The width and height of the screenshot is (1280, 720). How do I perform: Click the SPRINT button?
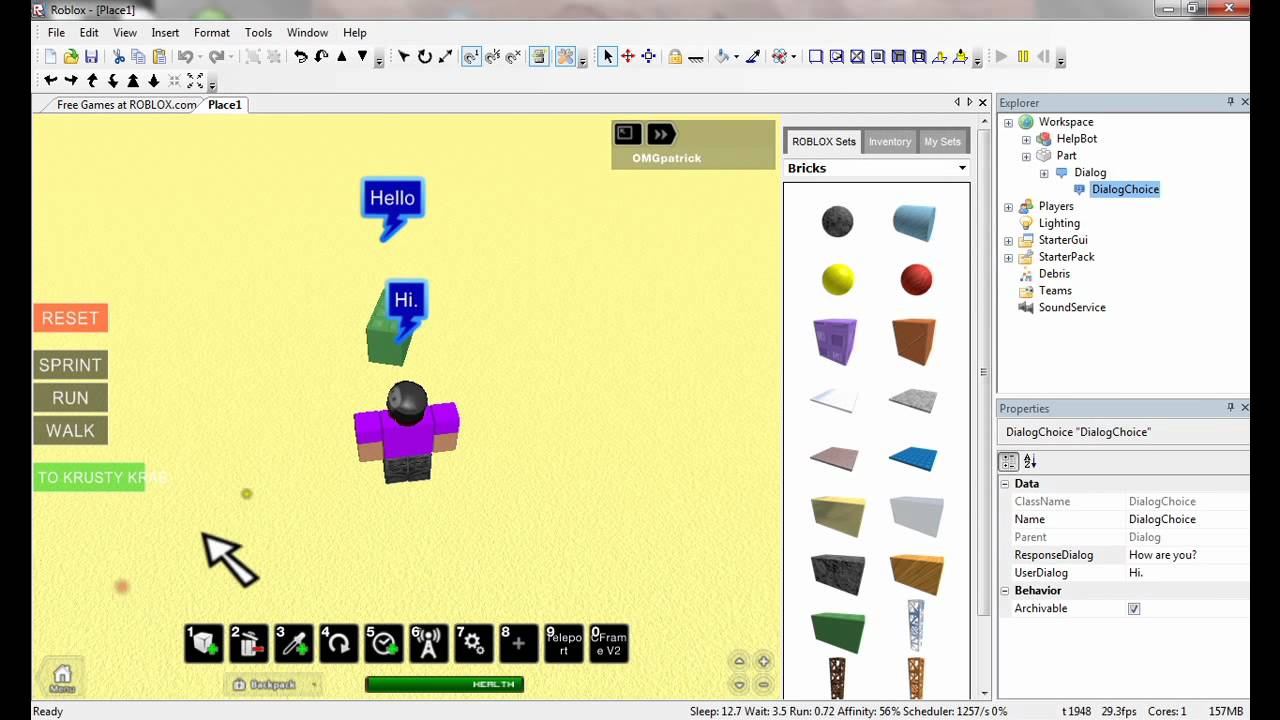[x=70, y=365]
